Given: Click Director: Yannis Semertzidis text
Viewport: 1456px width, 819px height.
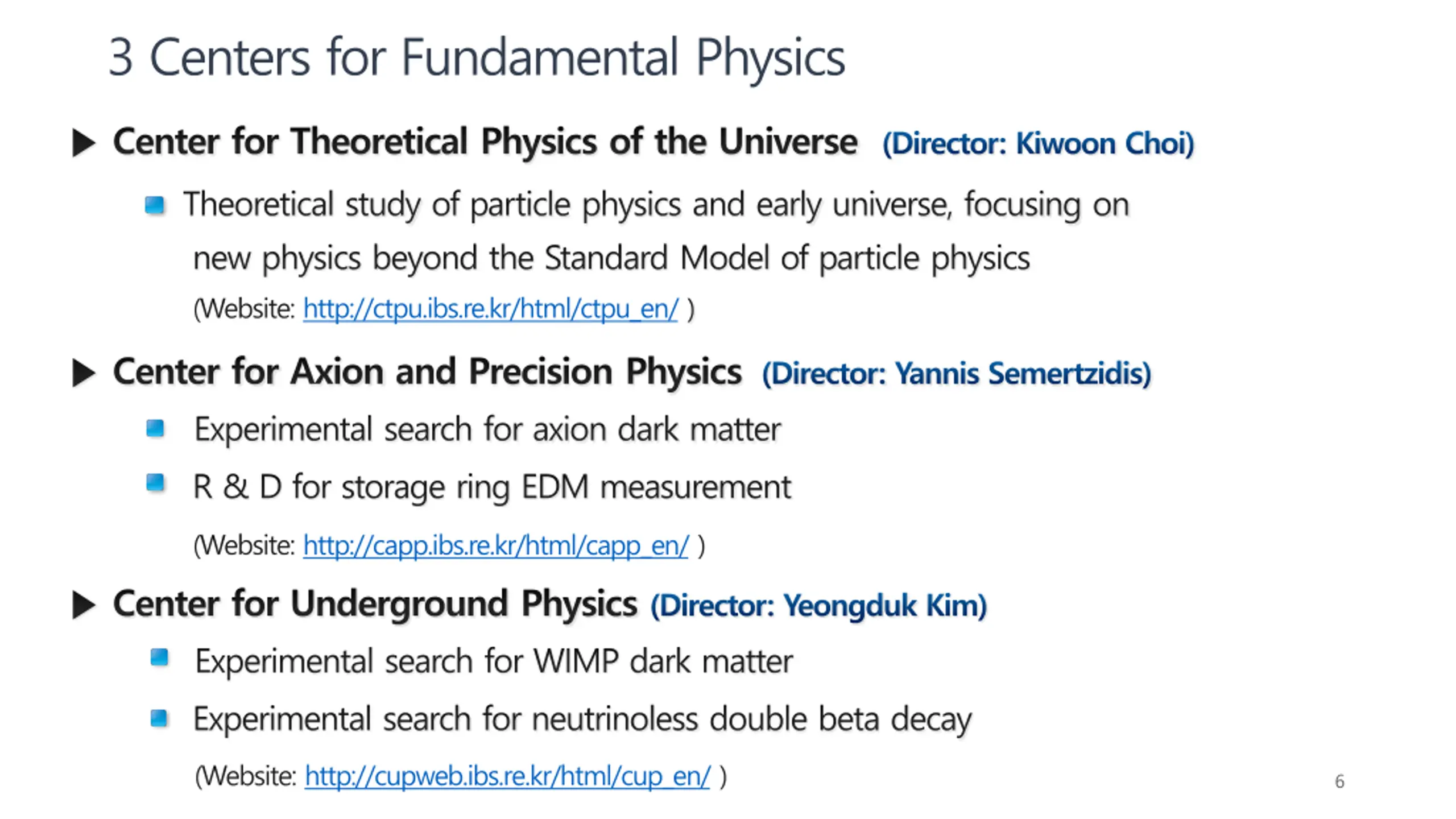Looking at the screenshot, I should [x=957, y=374].
